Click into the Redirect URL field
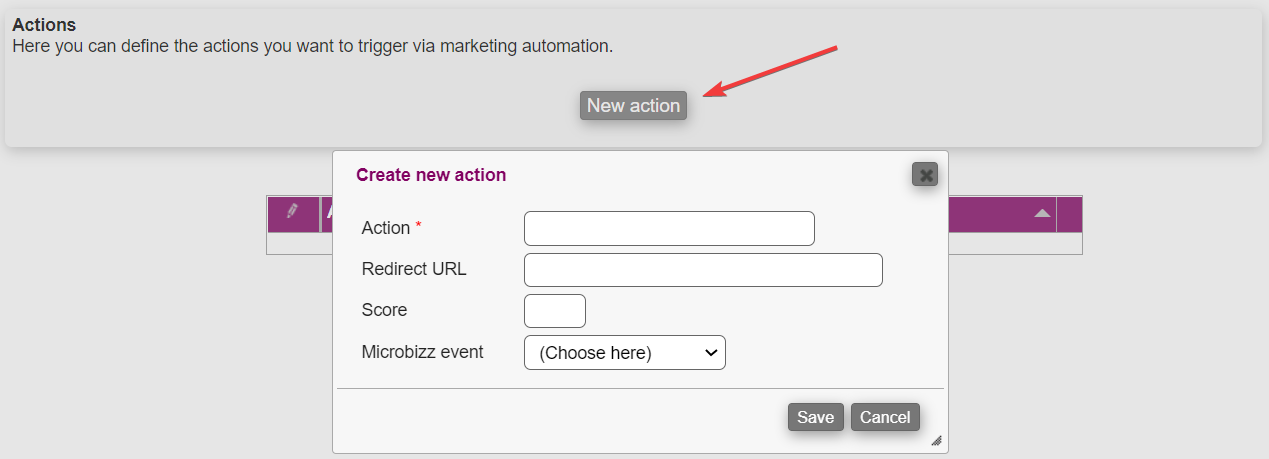1269x459 pixels. coord(703,270)
